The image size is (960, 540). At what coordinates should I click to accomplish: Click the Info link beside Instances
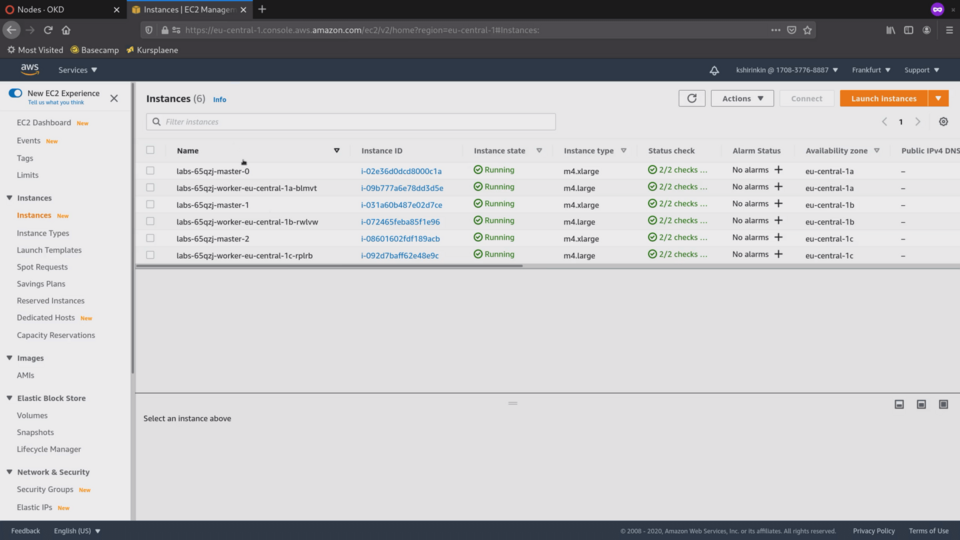(x=219, y=99)
